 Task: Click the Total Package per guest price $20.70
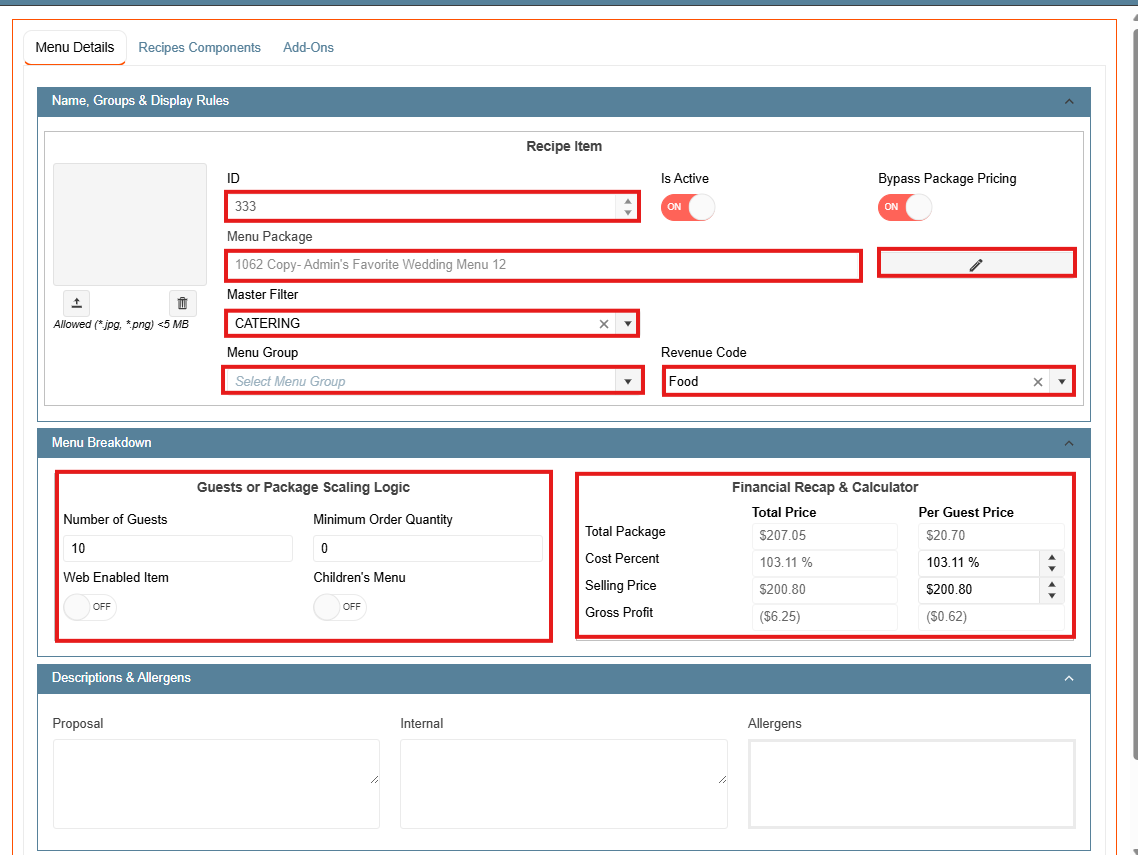pyautogui.click(x=991, y=536)
